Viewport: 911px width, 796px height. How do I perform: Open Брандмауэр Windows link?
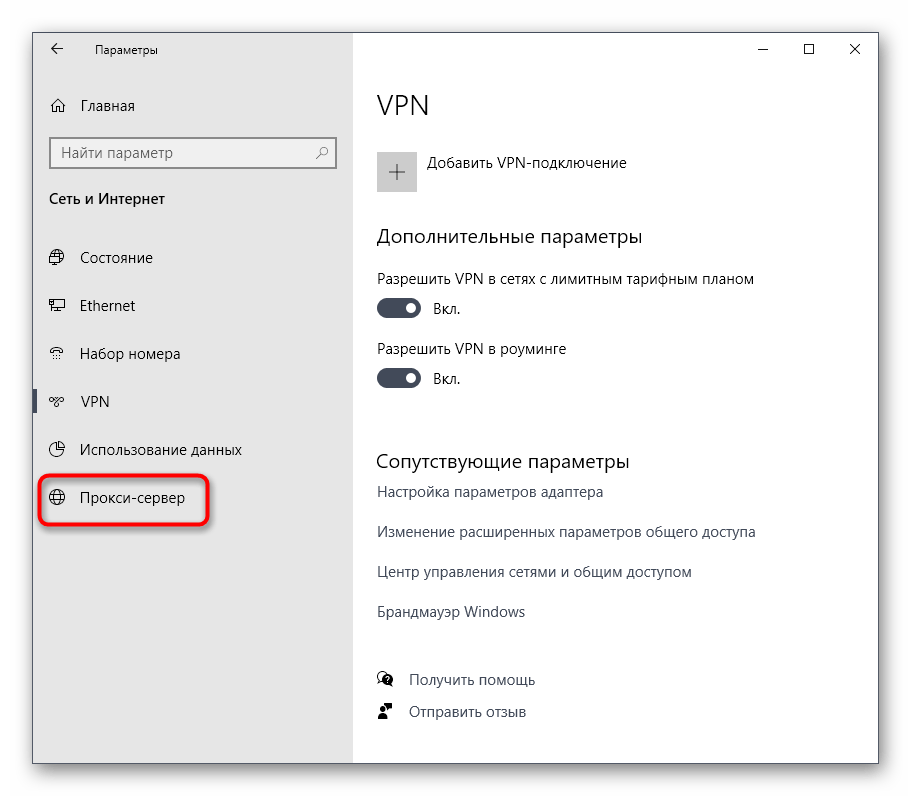[x=451, y=612]
